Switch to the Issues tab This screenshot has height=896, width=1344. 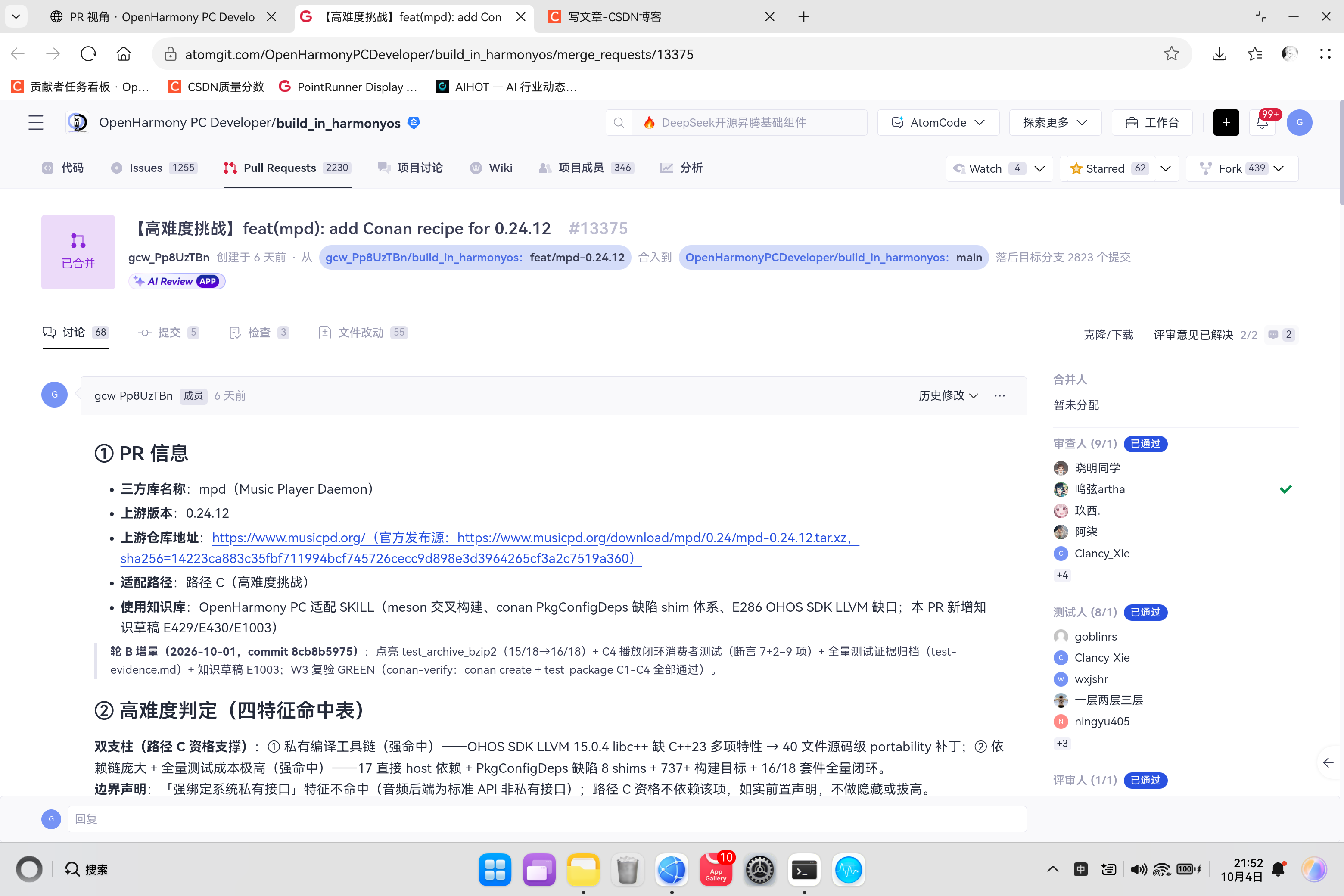click(154, 168)
